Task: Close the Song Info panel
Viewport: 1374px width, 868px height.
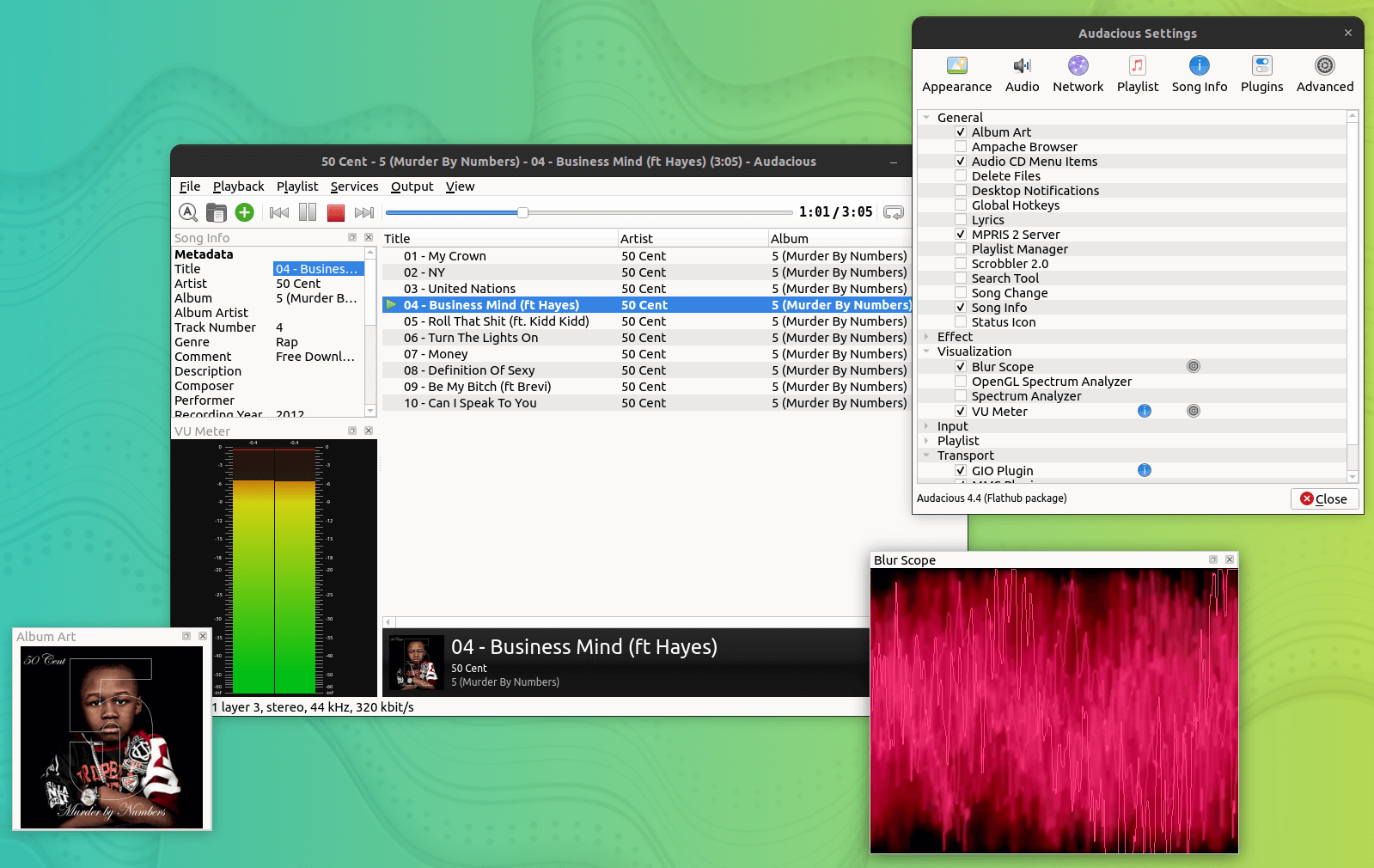Action: [x=369, y=237]
